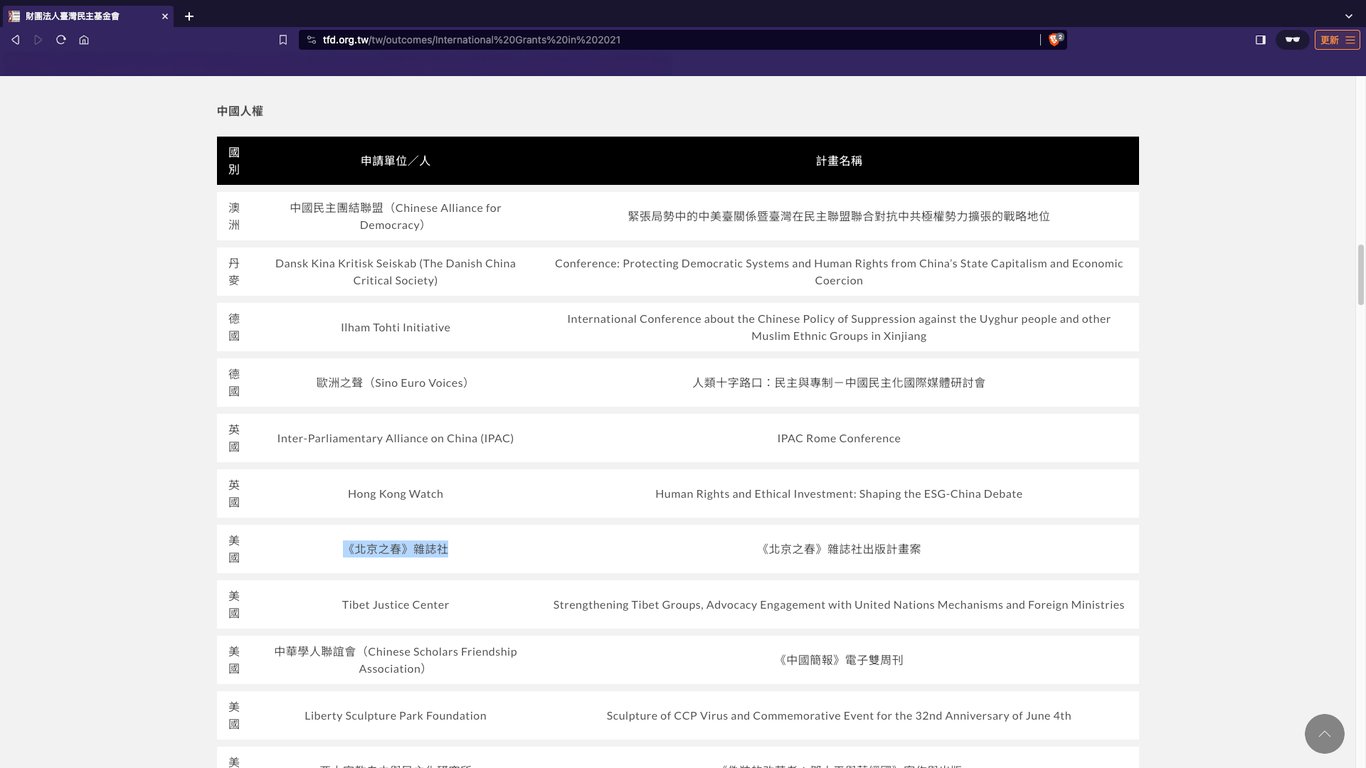The width and height of the screenshot is (1366, 768).
Task: Click the round back-to-top arrow button
Action: pos(1324,734)
